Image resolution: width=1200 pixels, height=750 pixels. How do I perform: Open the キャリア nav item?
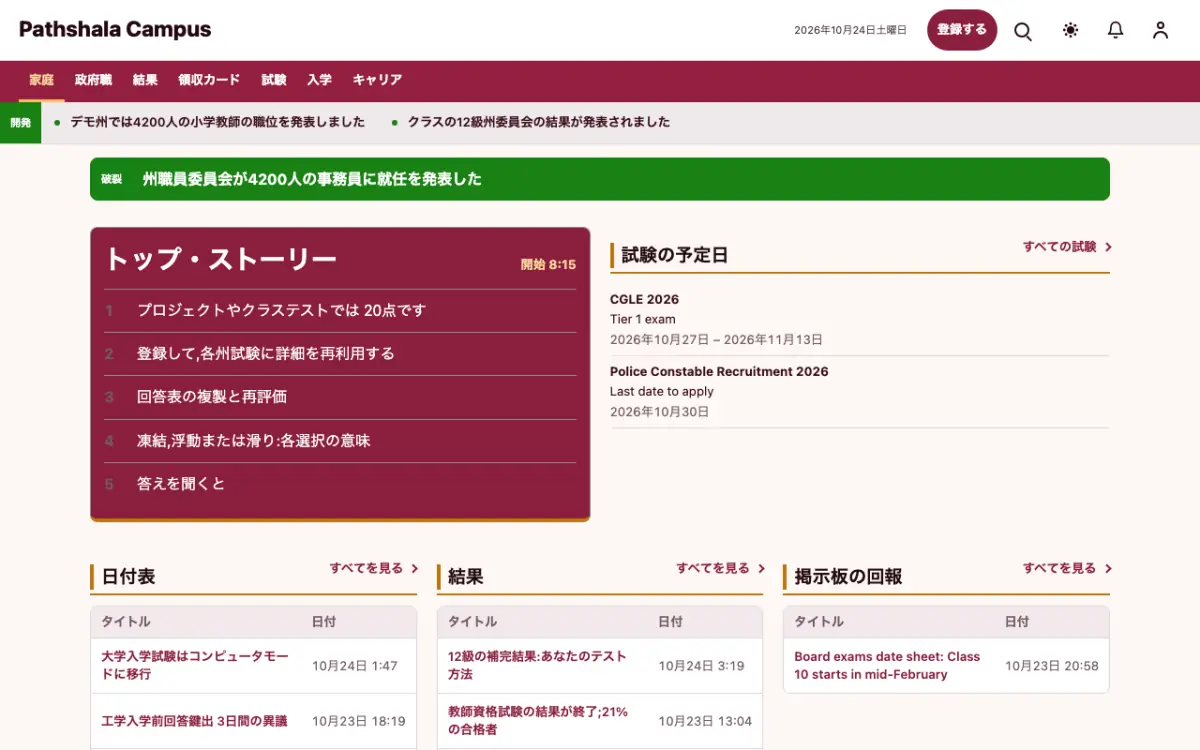point(377,80)
